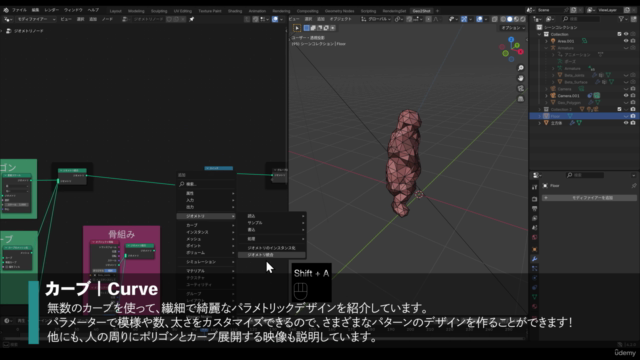
Task: Switch perspective/orthographic view gizmo button
Action: 521,99
